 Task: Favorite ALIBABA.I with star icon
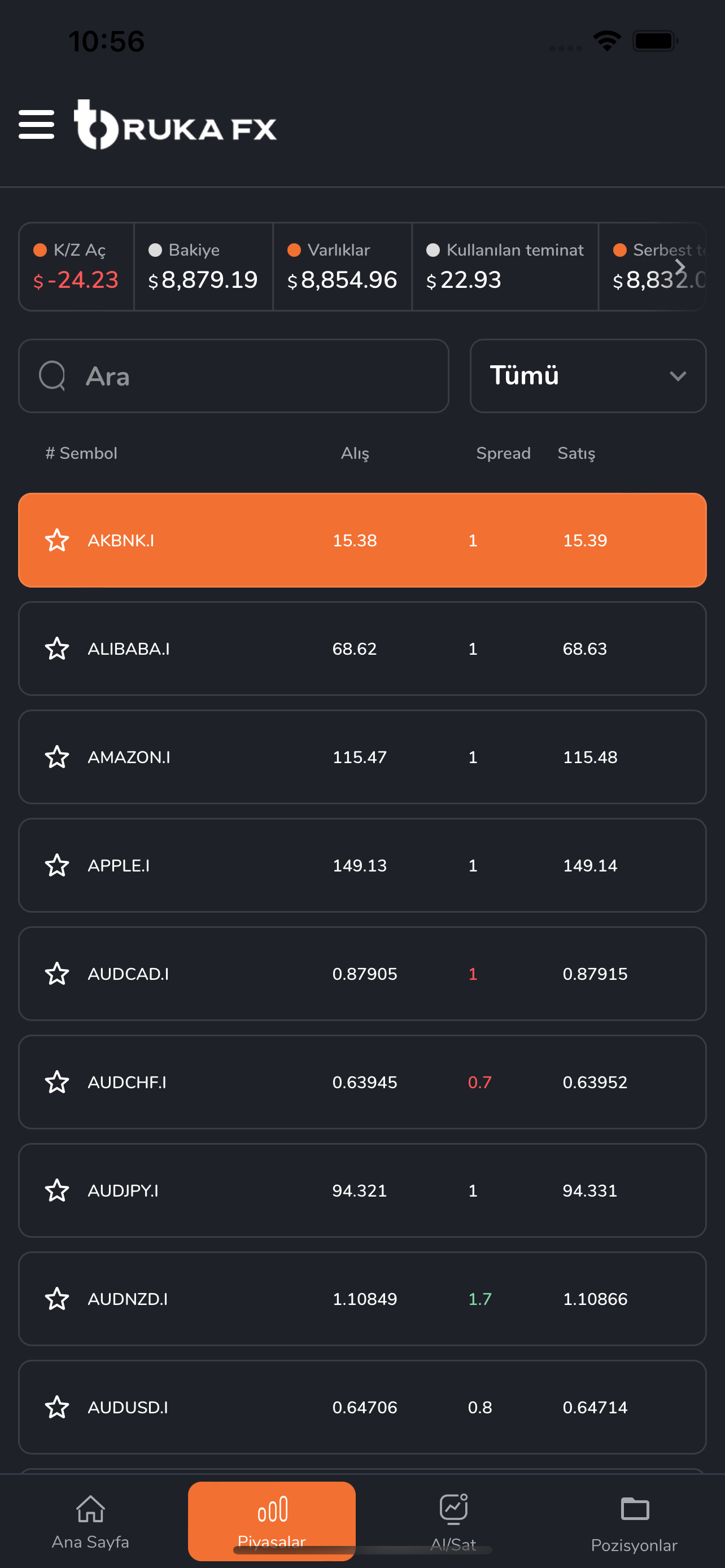tap(57, 649)
